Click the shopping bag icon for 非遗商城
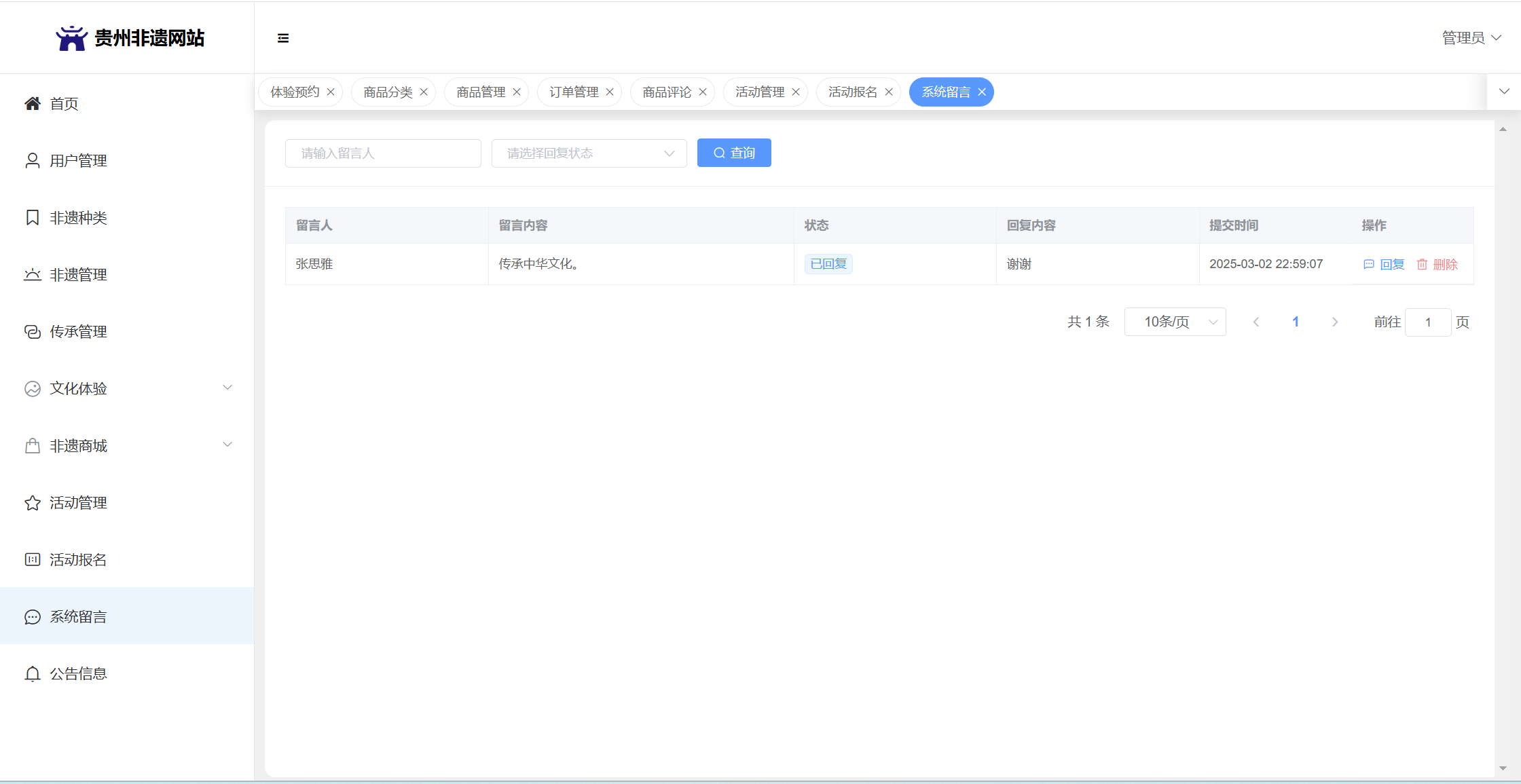Viewport: 1521px width, 784px height. [33, 445]
